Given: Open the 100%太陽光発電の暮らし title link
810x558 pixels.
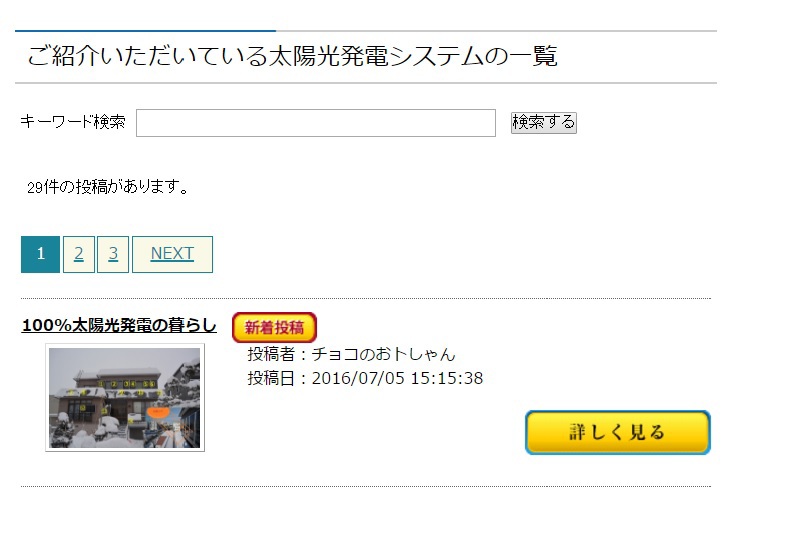Looking at the screenshot, I should tap(119, 326).
